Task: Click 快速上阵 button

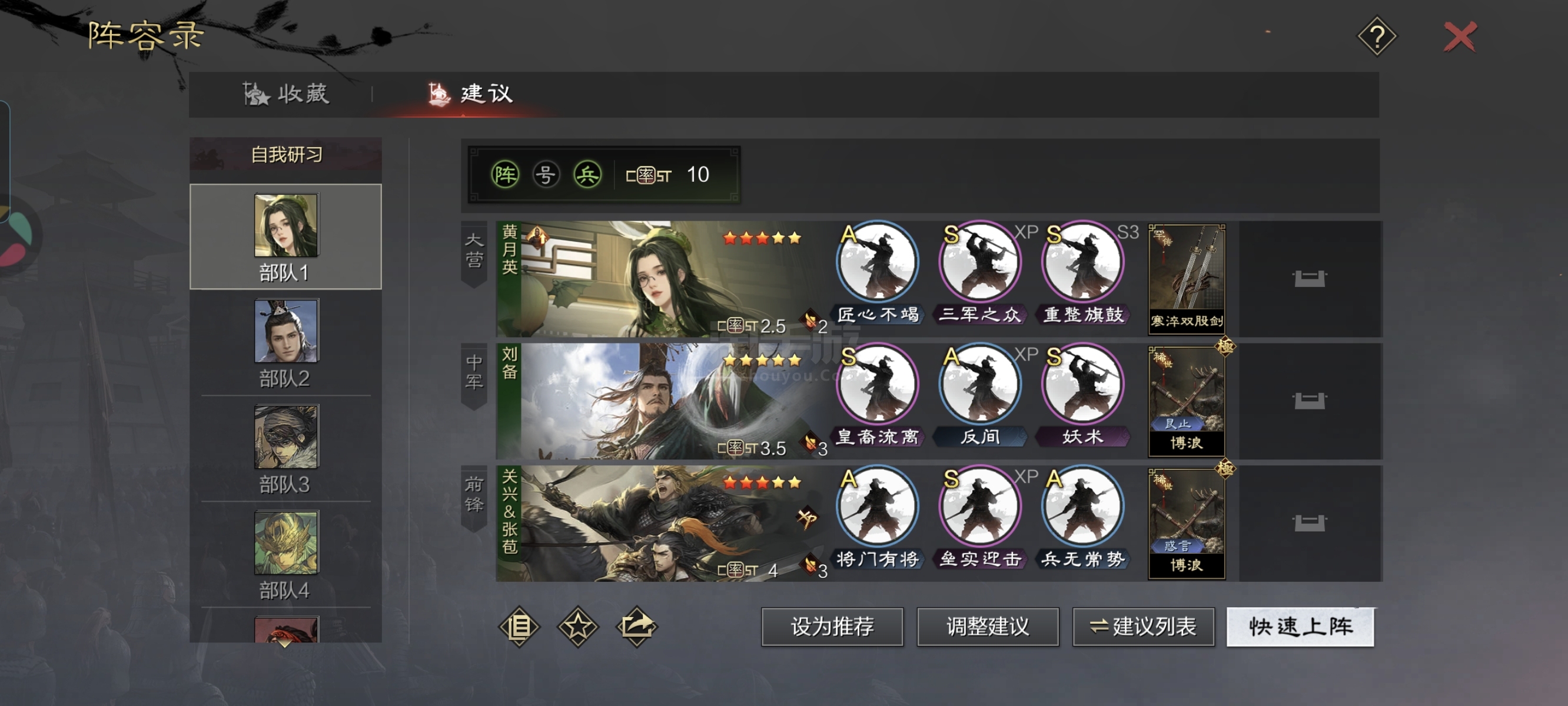Action: point(1301,627)
